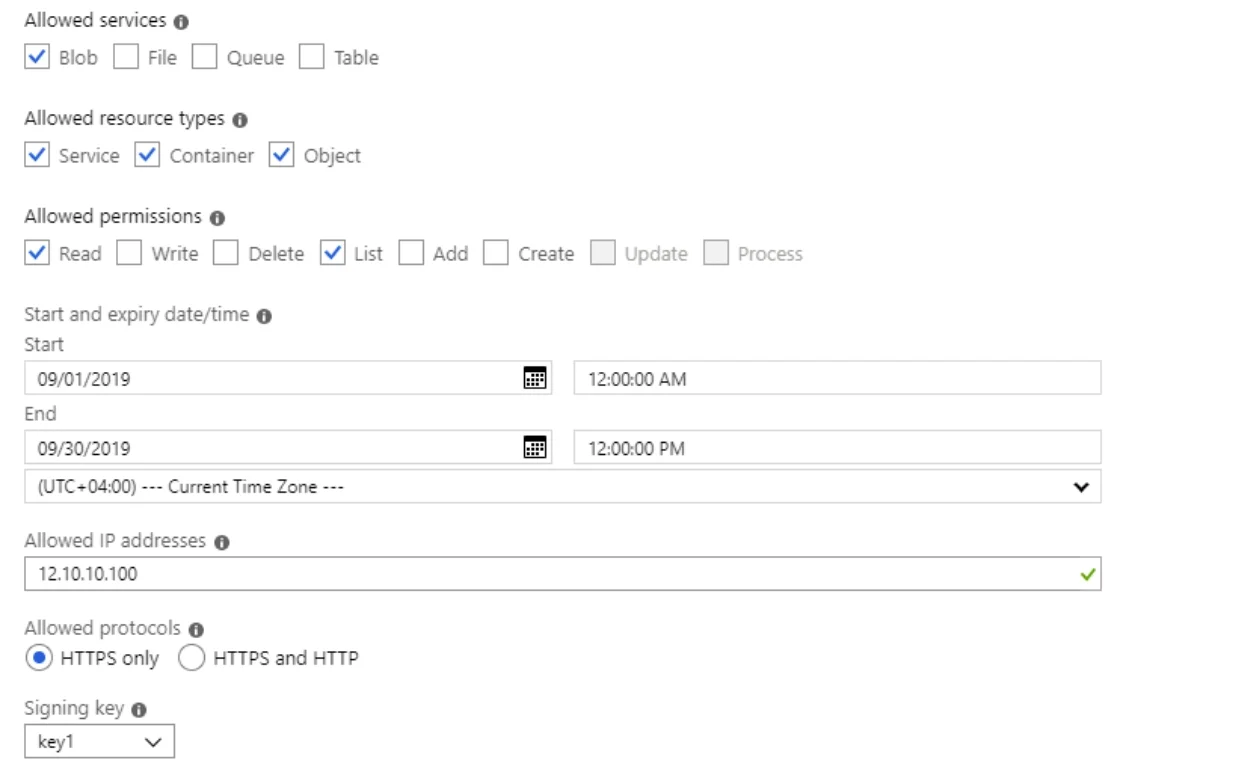Open the End date calendar picker
This screenshot has height=774, width=1238.
pos(535,448)
